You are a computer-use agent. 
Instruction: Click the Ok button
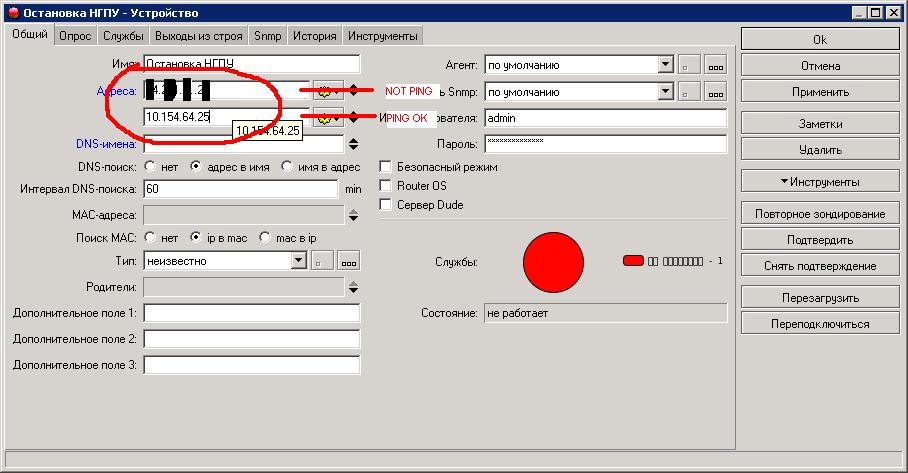(820, 39)
